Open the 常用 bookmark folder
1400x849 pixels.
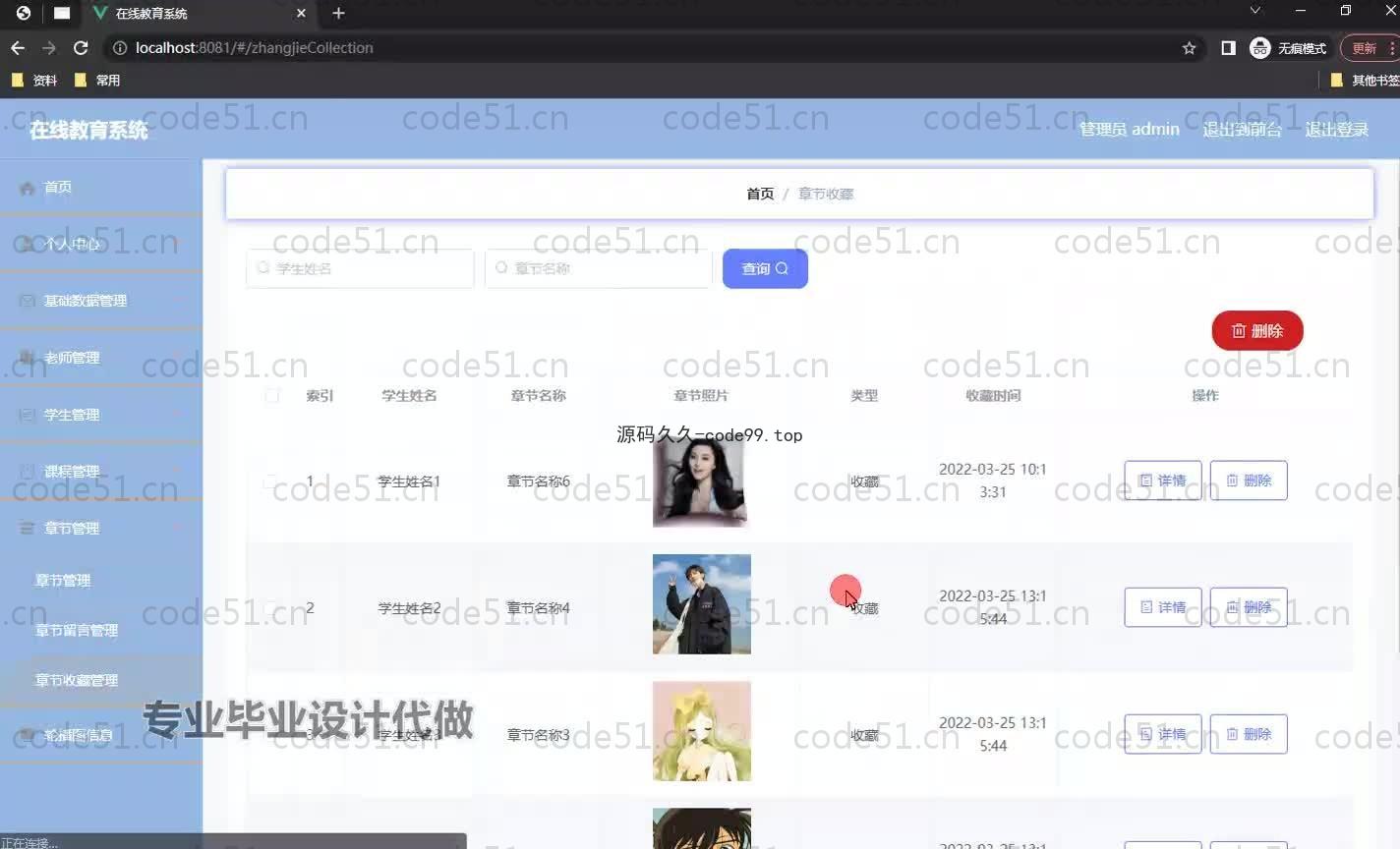[97, 81]
